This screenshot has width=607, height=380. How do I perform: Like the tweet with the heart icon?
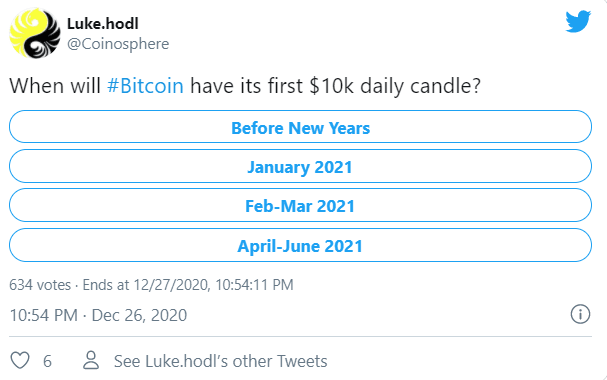coord(20,361)
